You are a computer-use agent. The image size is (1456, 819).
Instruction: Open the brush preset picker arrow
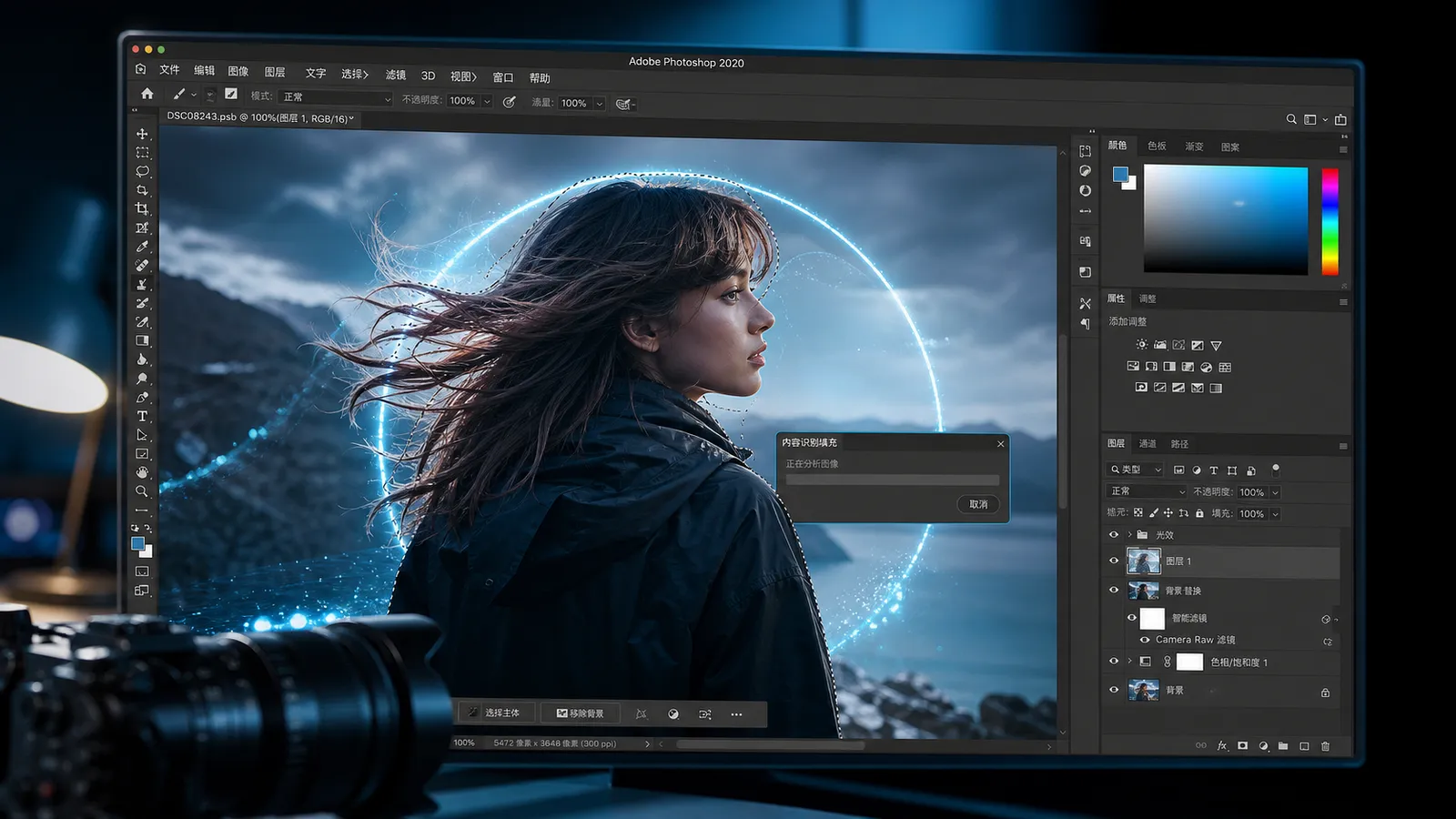pyautogui.click(x=194, y=95)
